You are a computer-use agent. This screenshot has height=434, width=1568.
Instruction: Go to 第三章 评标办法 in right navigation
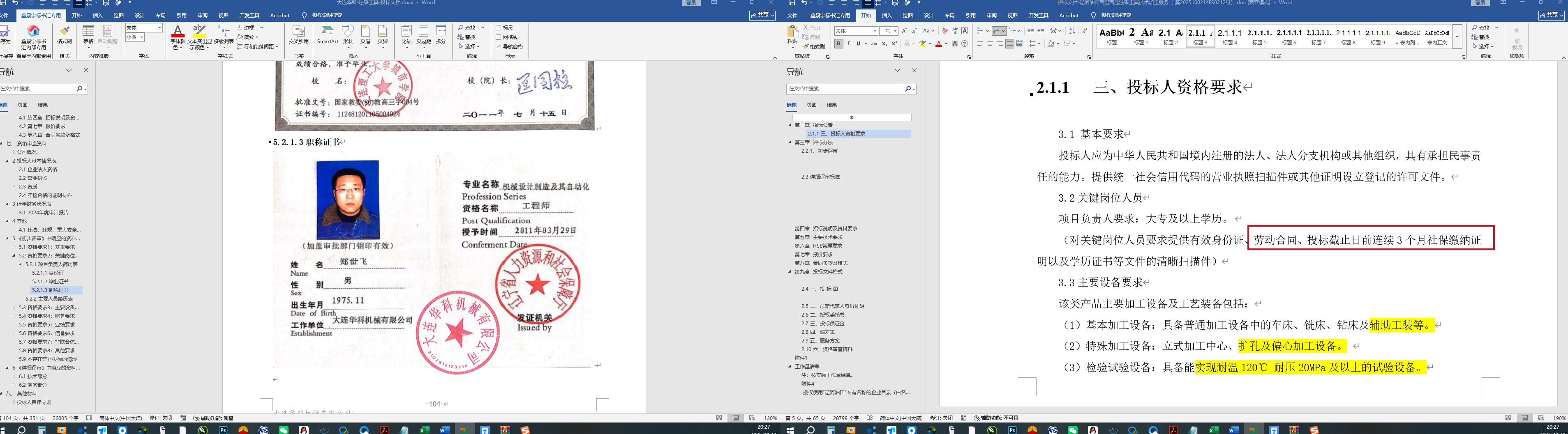point(813,142)
